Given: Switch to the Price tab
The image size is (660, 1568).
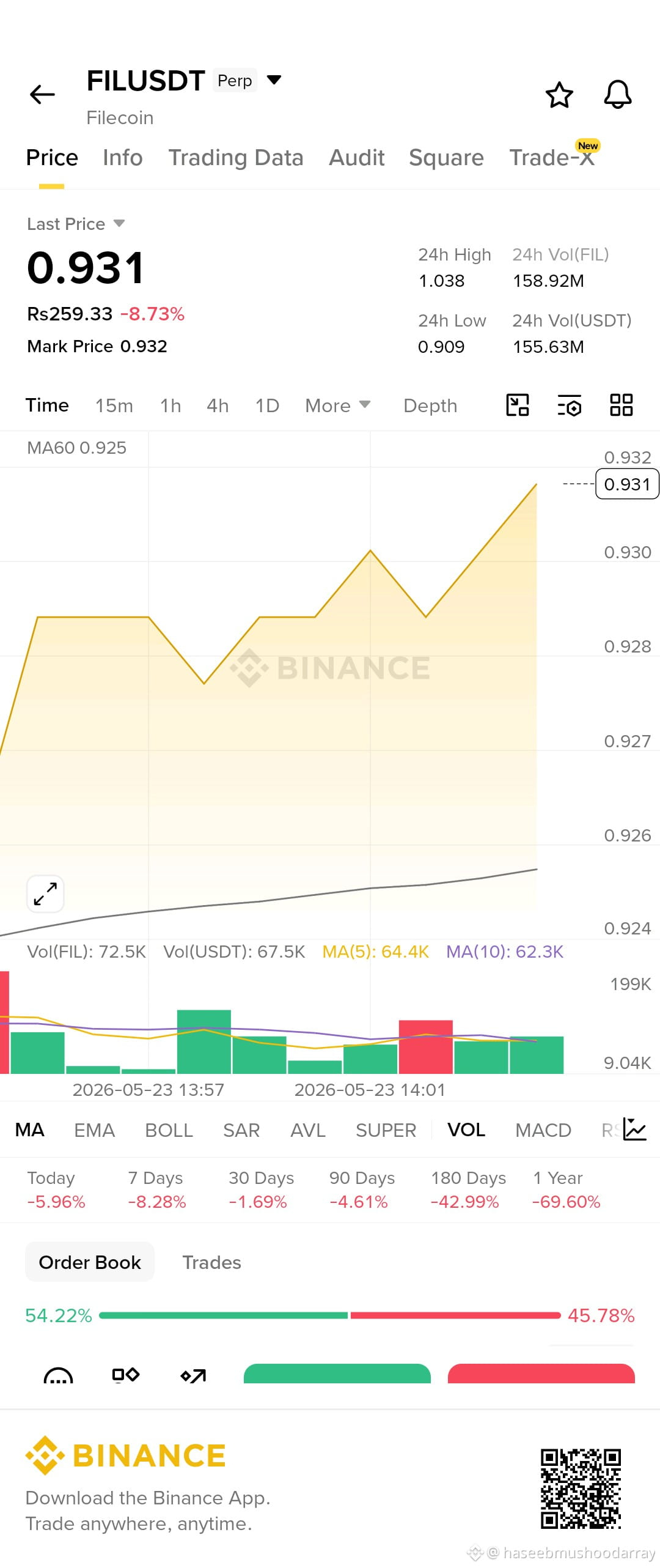Looking at the screenshot, I should [52, 158].
